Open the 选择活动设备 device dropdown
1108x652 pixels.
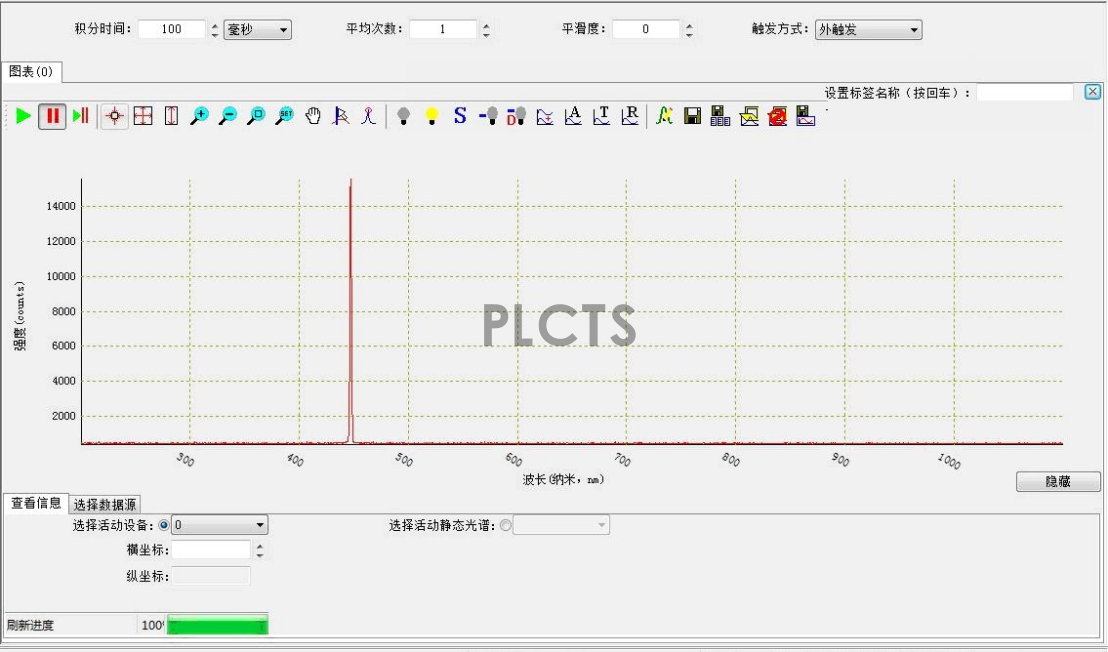pyautogui.click(x=220, y=525)
